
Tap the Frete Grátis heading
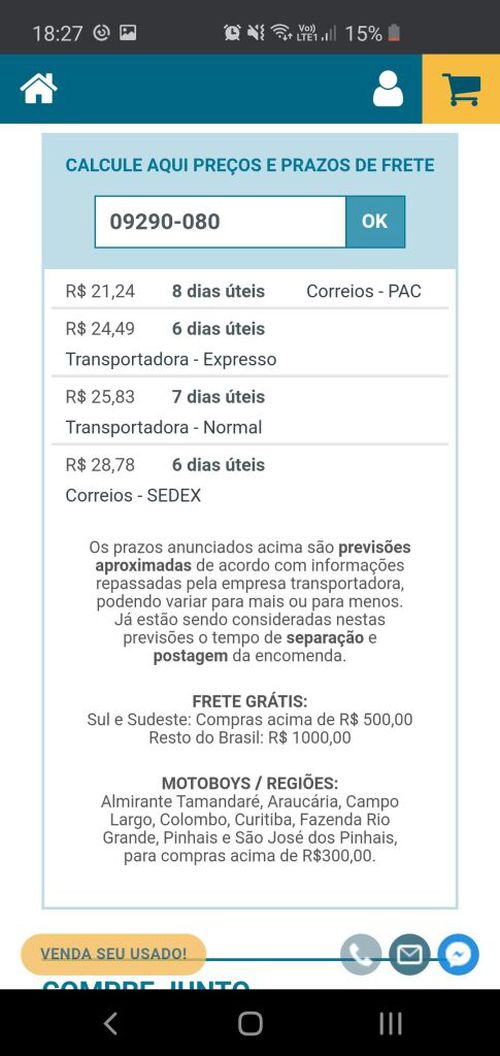pos(250,701)
